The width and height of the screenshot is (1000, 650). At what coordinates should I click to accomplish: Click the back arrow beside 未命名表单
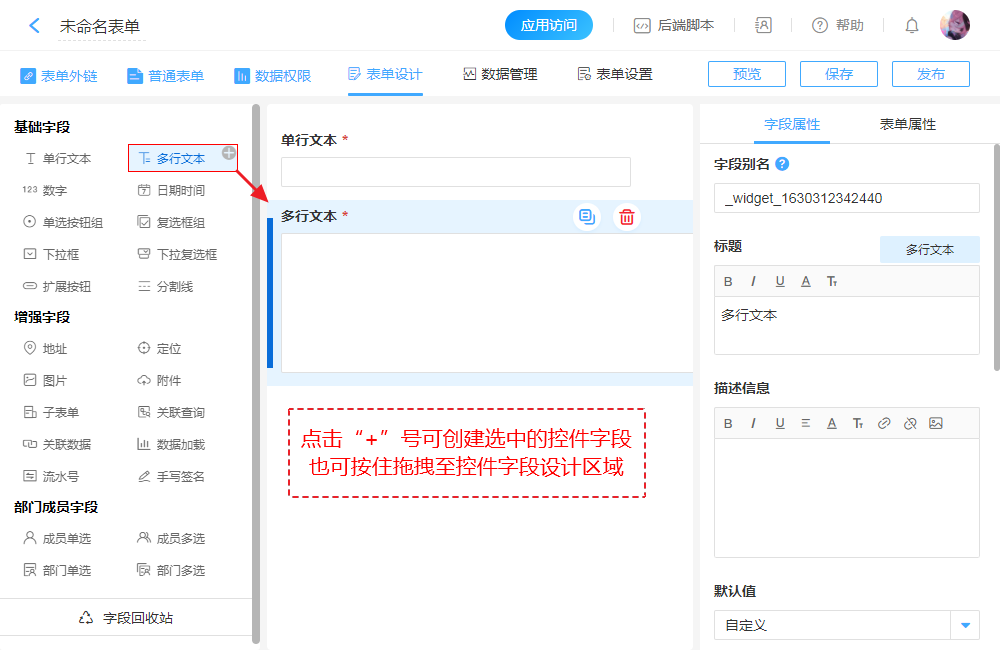coord(34,26)
